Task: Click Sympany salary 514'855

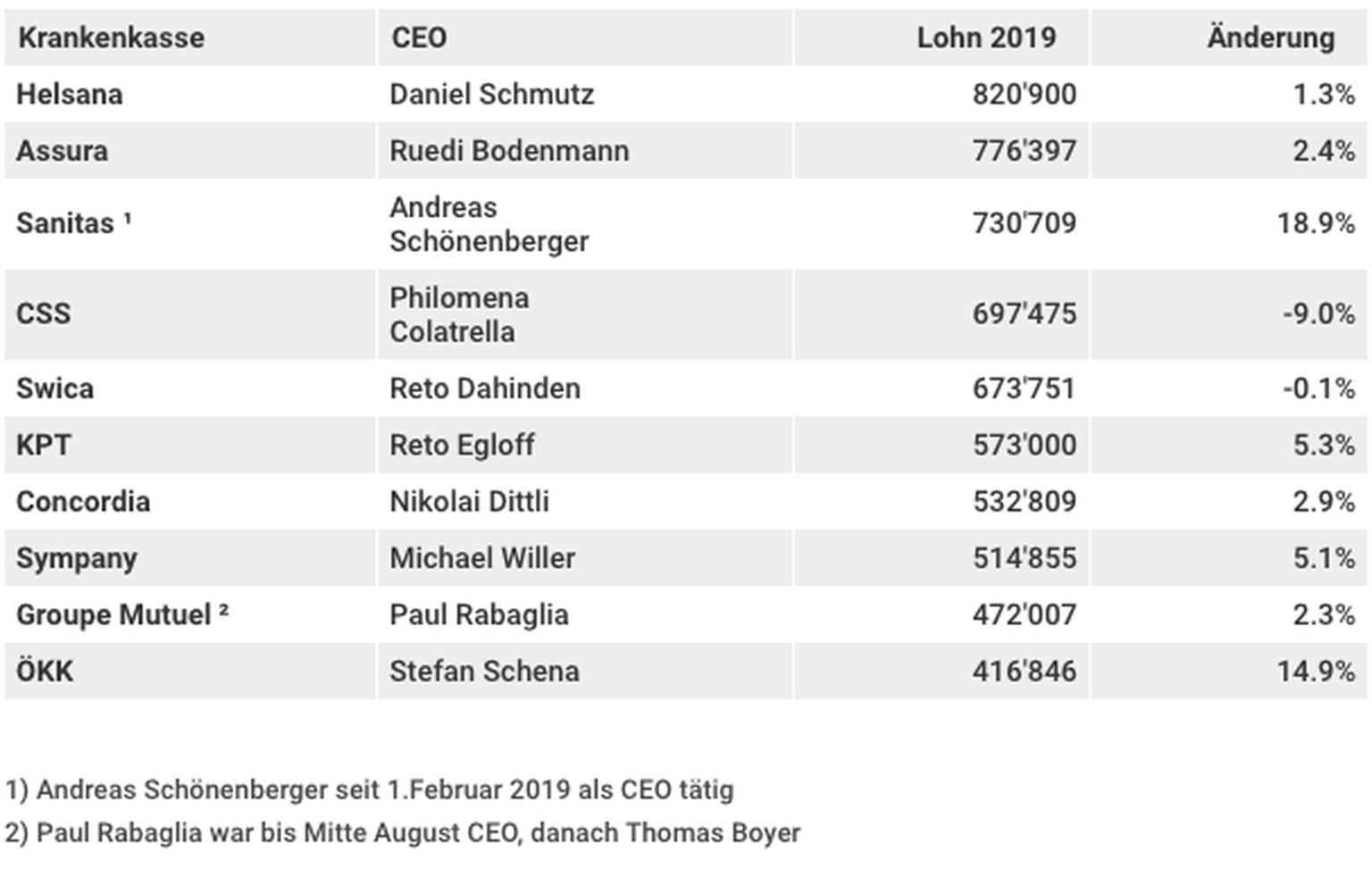Action: [1024, 558]
